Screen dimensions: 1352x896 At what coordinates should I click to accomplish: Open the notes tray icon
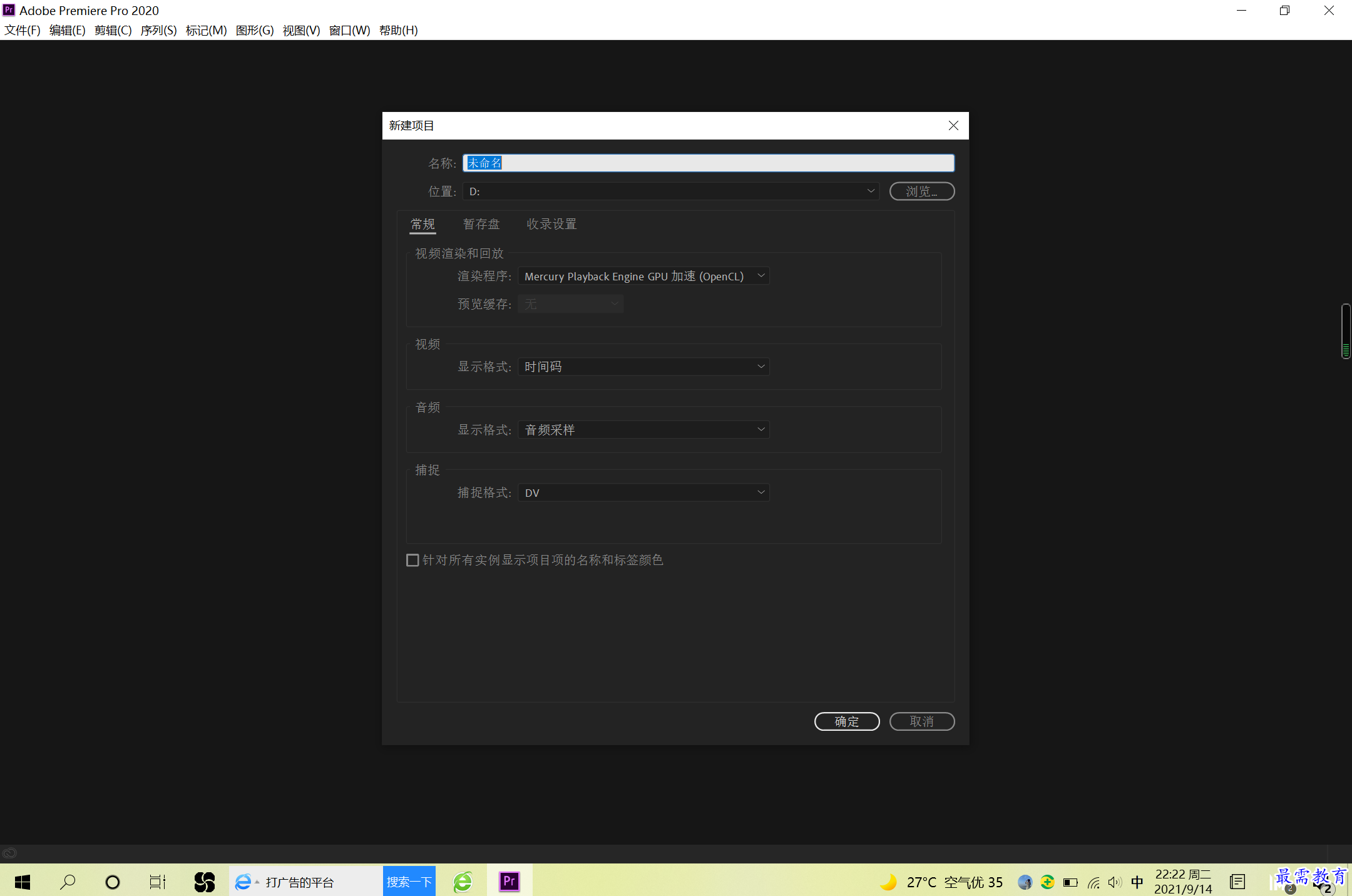point(1237,882)
